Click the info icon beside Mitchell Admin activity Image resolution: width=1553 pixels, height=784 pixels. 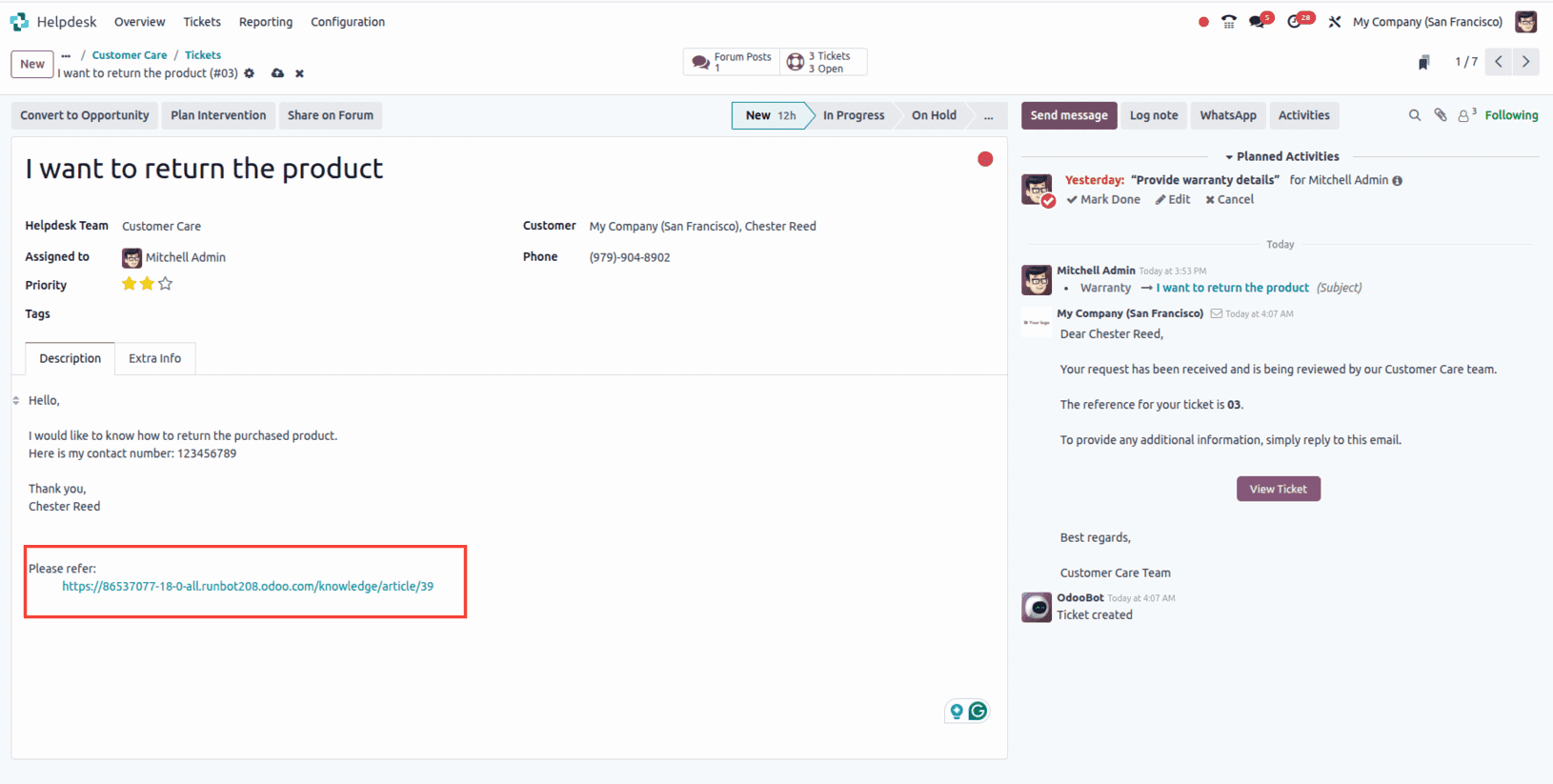click(x=1398, y=181)
